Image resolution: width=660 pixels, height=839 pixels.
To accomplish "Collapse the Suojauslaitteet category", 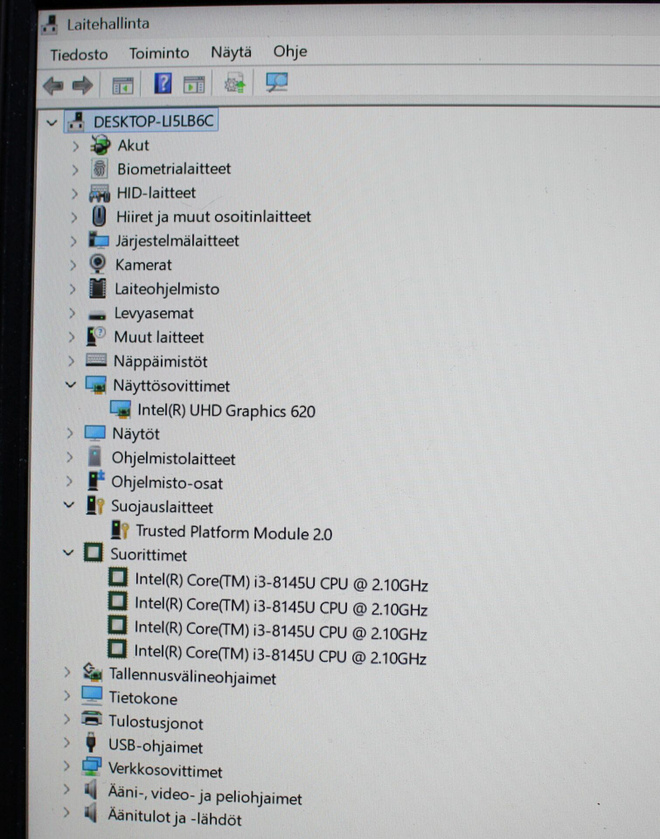I will (x=69, y=505).
